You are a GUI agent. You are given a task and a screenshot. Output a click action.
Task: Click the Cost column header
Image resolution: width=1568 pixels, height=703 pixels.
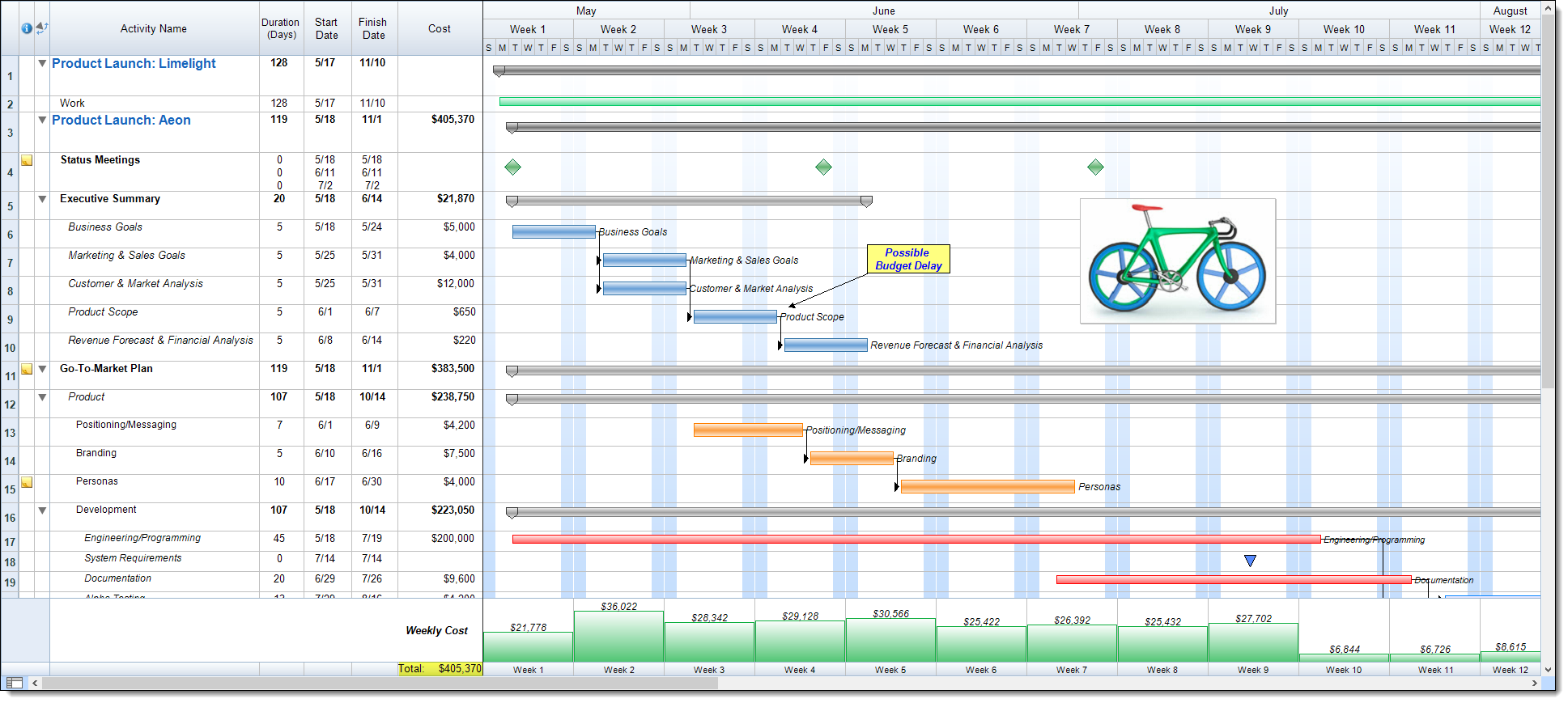440,28
